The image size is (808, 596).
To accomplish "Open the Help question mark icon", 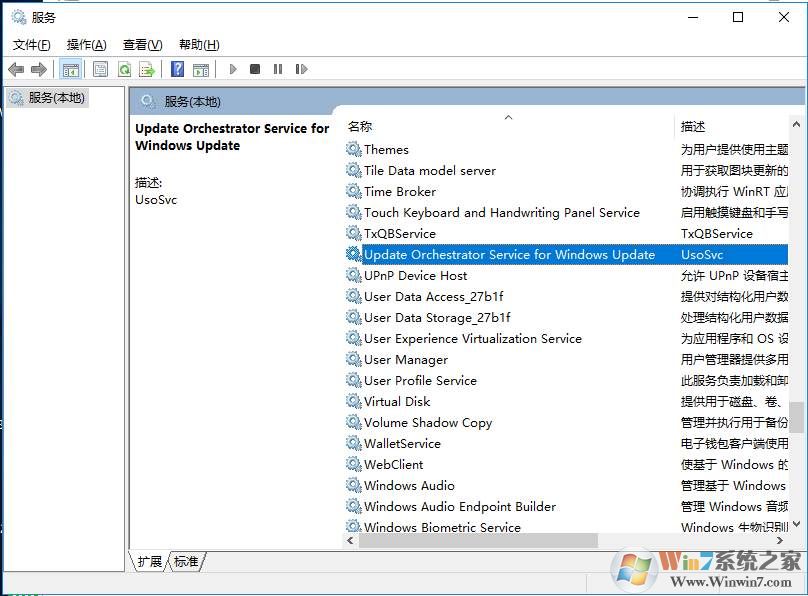I will [177, 69].
